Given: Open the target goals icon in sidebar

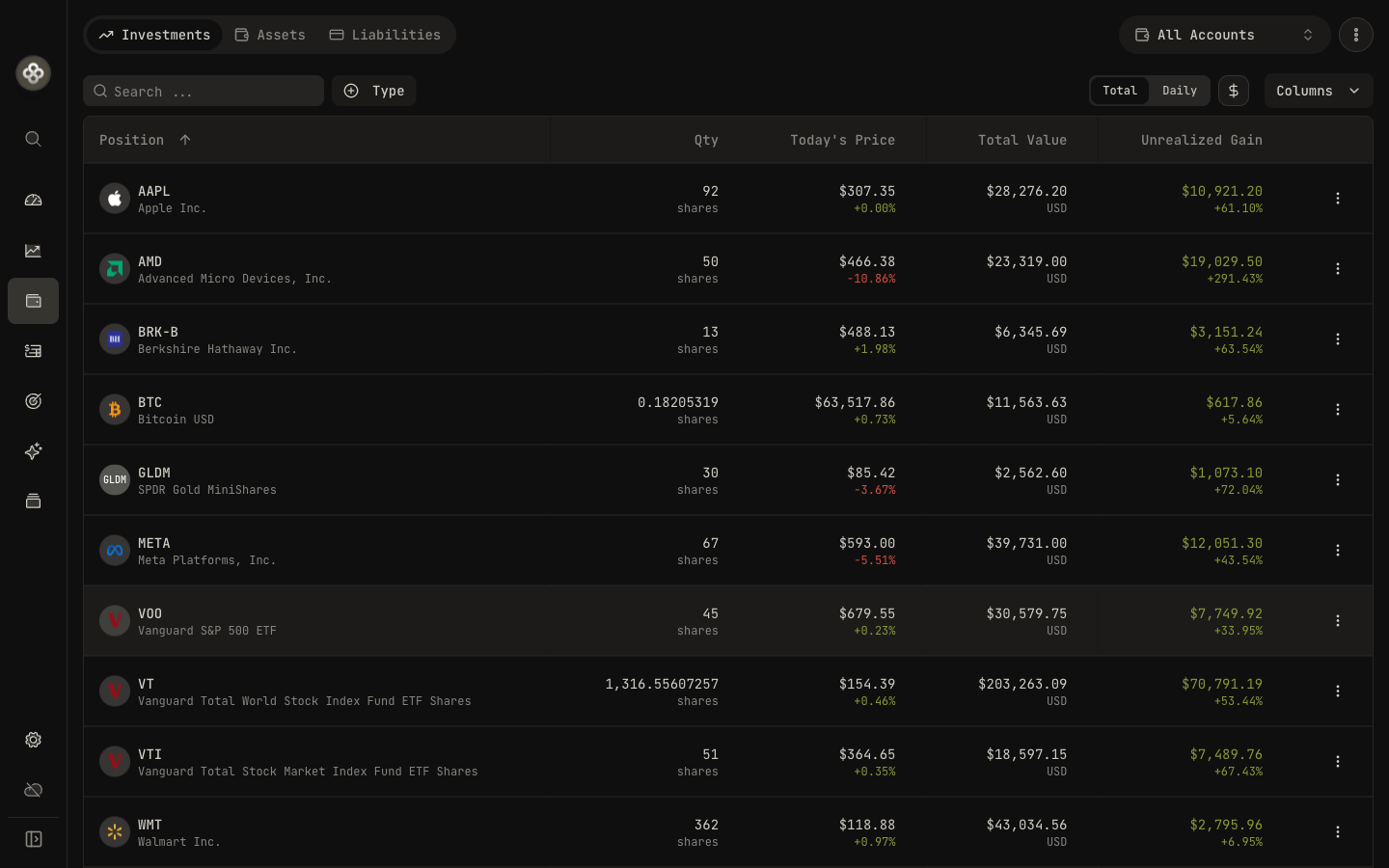Looking at the screenshot, I should (33, 401).
